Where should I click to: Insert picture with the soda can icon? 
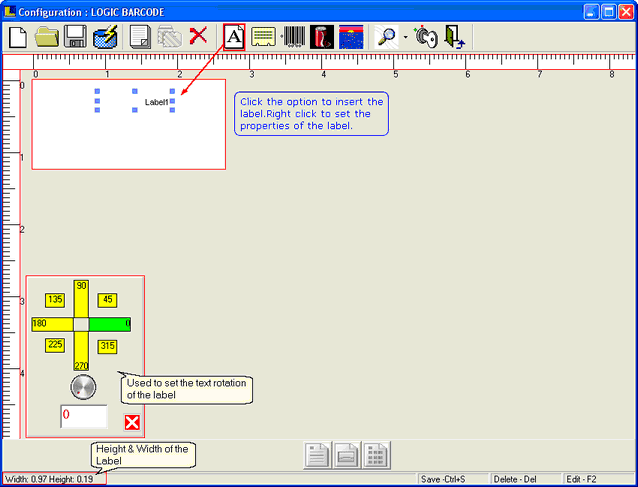(x=322, y=37)
